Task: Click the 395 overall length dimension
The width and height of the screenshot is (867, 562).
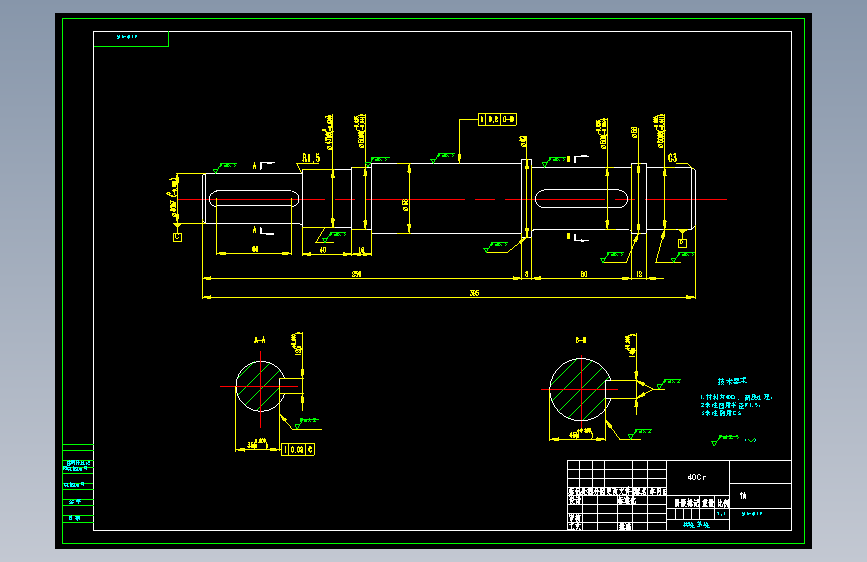Action: pyautogui.click(x=474, y=293)
